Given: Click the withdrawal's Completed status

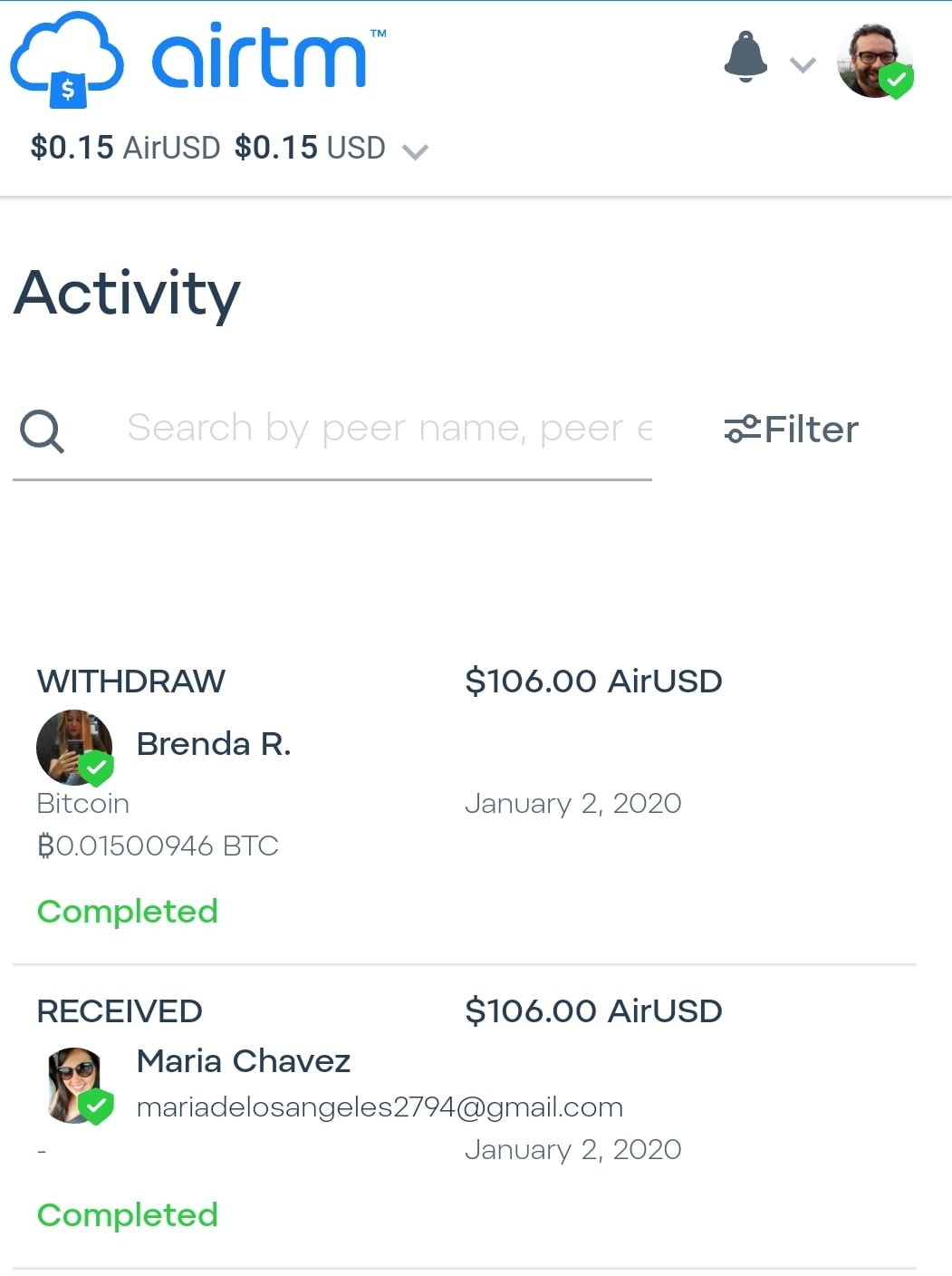Looking at the screenshot, I should (x=128, y=912).
